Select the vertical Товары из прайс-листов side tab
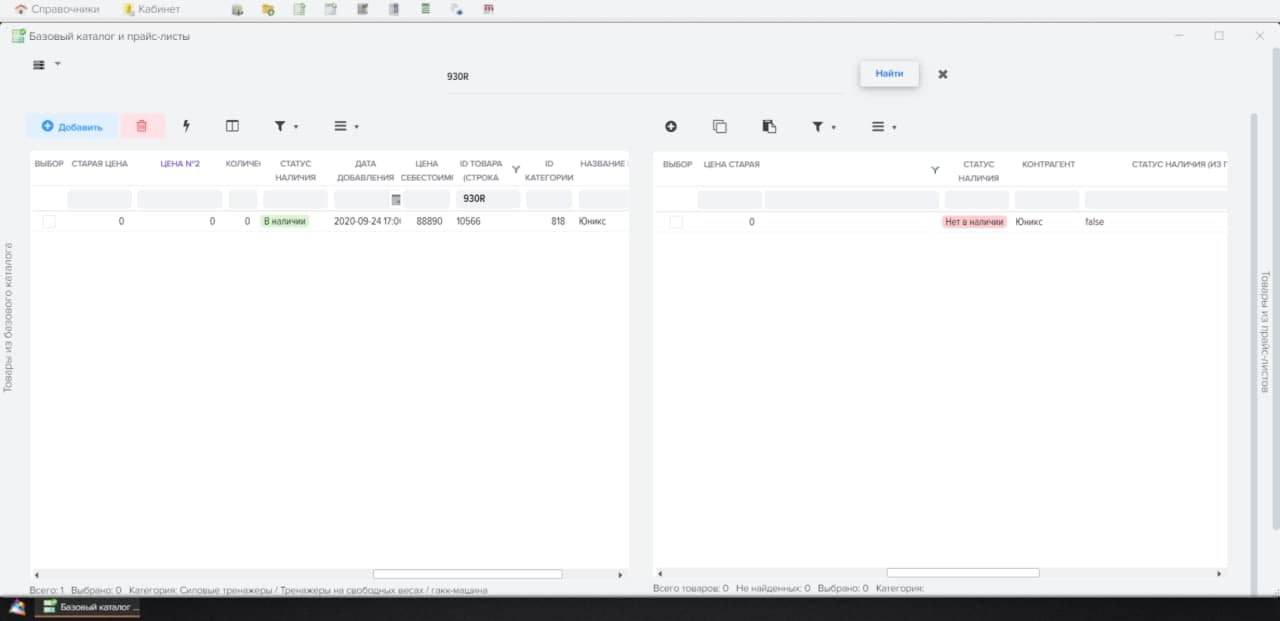Image resolution: width=1280 pixels, height=621 pixels. 1265,331
